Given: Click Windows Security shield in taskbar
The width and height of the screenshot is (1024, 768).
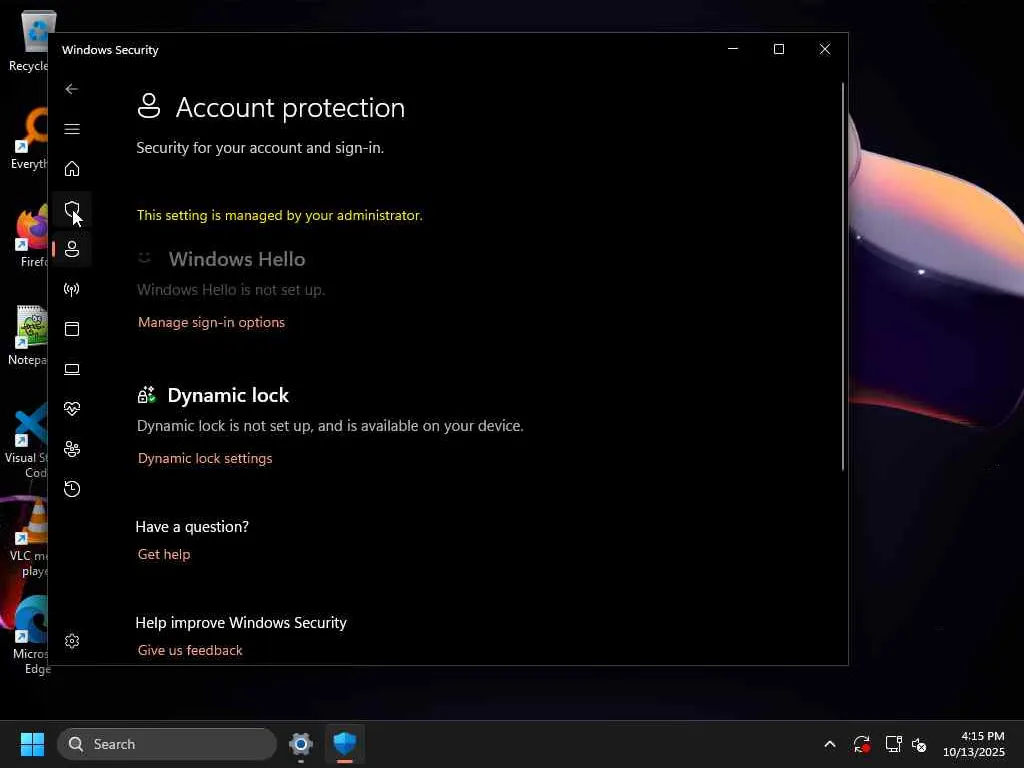Looking at the screenshot, I should pyautogui.click(x=345, y=744).
